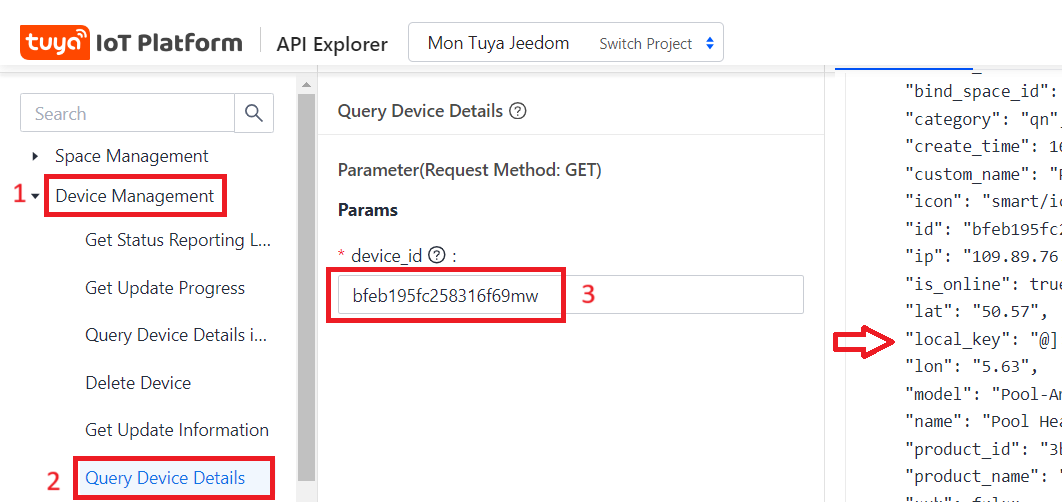Open Get Update Information API
The height and width of the screenshot is (502, 1062).
coord(177,430)
